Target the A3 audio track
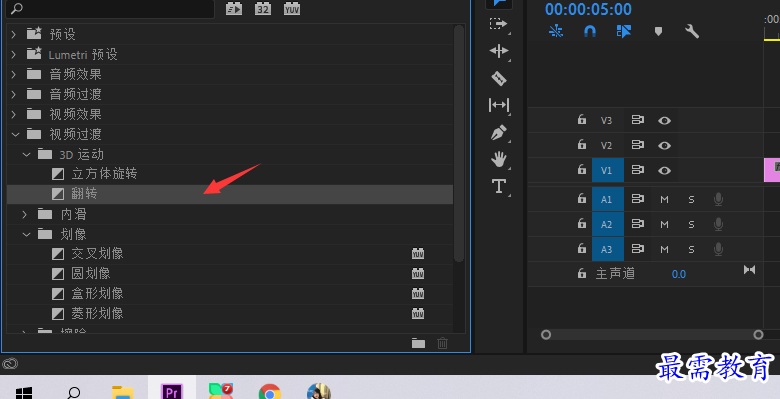This screenshot has width=780, height=399. [608, 249]
